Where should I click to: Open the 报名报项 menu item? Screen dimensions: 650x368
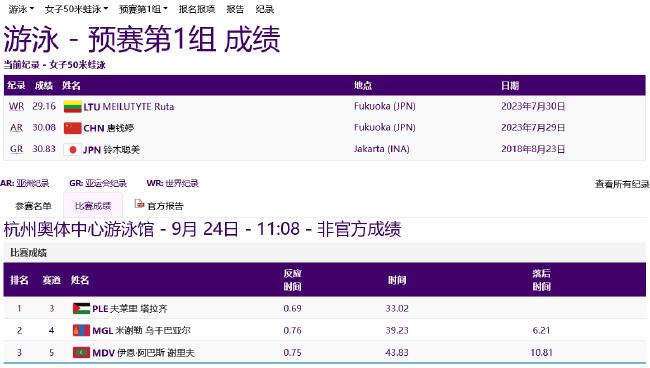point(197,9)
